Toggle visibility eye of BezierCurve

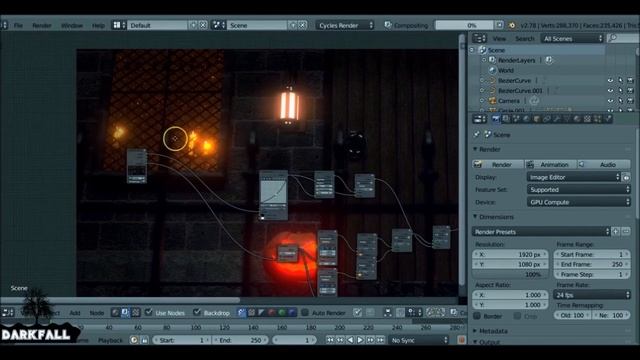[x=610, y=80]
